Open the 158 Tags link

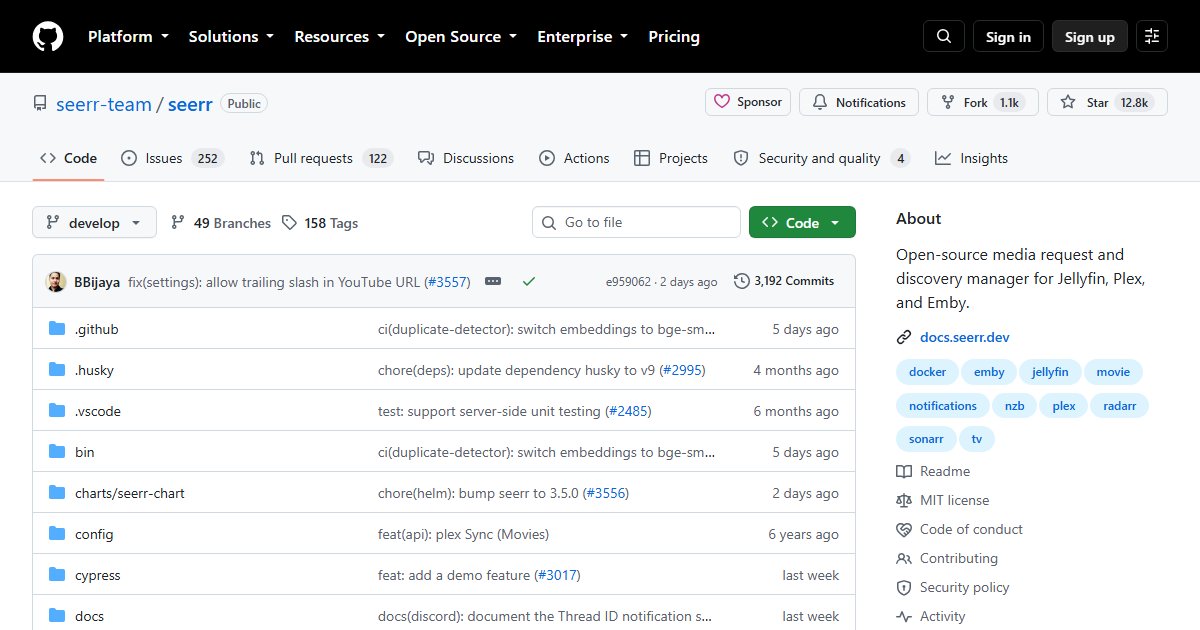click(x=320, y=223)
